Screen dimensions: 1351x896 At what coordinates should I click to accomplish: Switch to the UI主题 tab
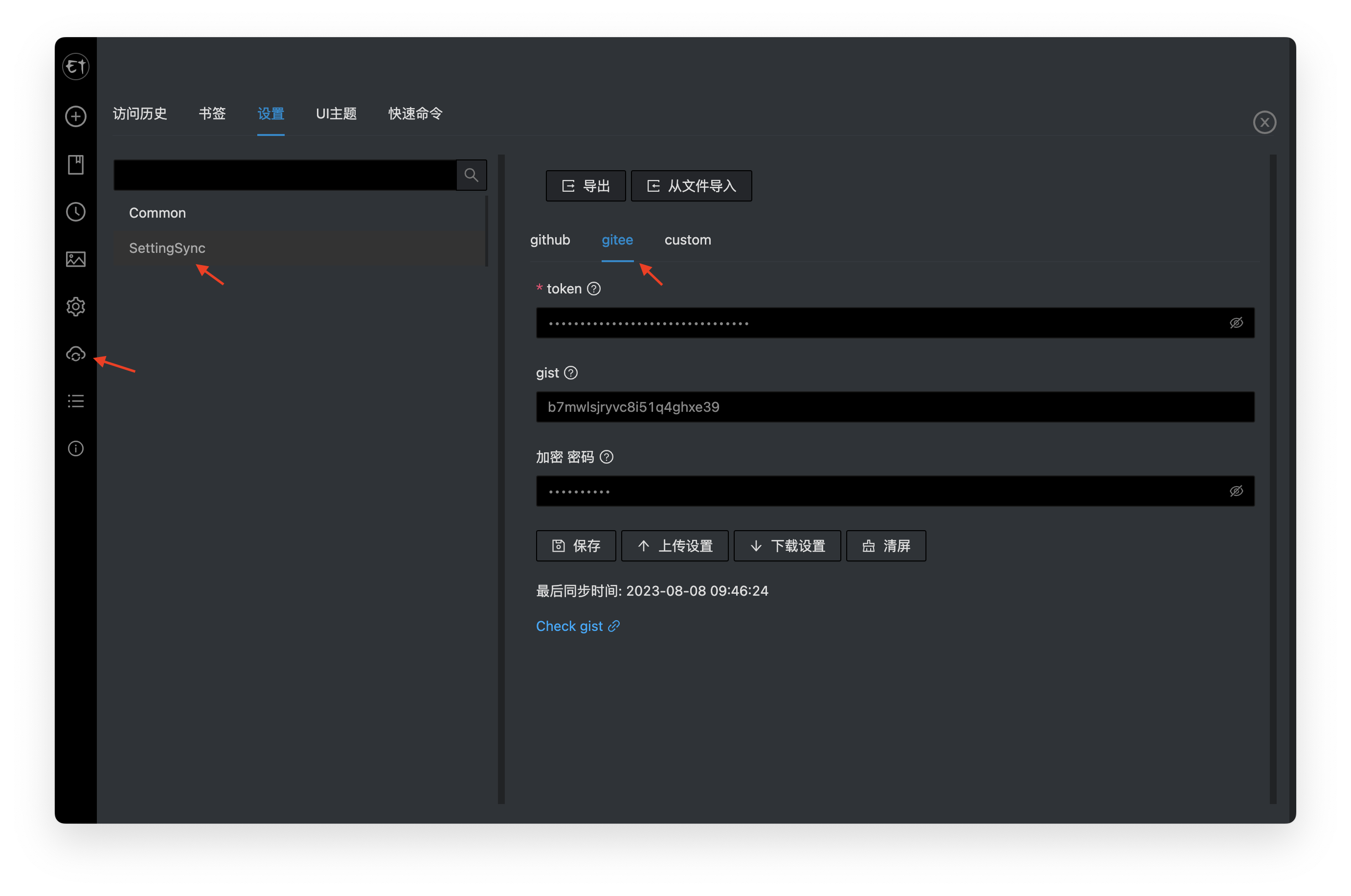pyautogui.click(x=336, y=114)
